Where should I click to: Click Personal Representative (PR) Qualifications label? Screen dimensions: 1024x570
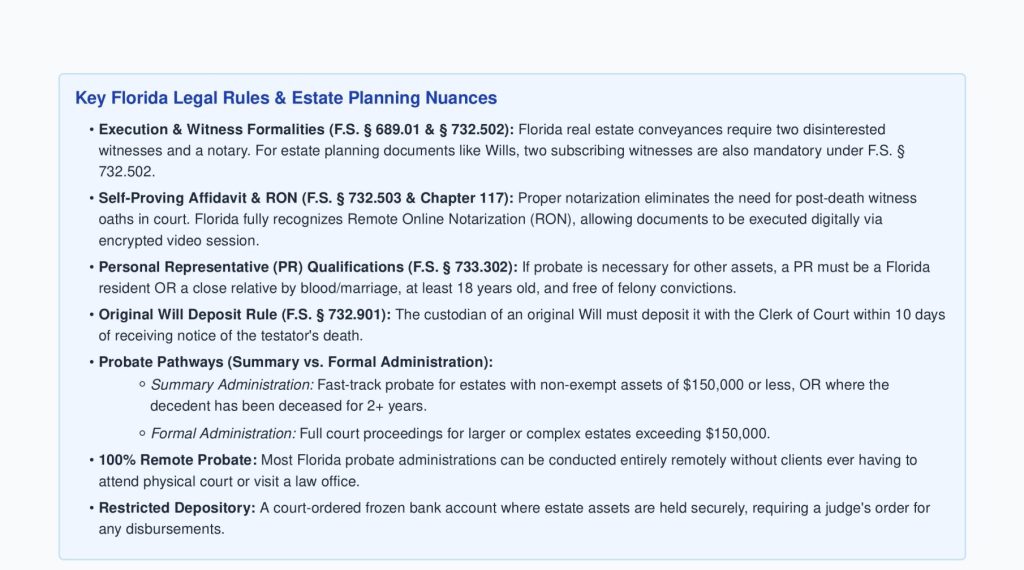coord(308,267)
